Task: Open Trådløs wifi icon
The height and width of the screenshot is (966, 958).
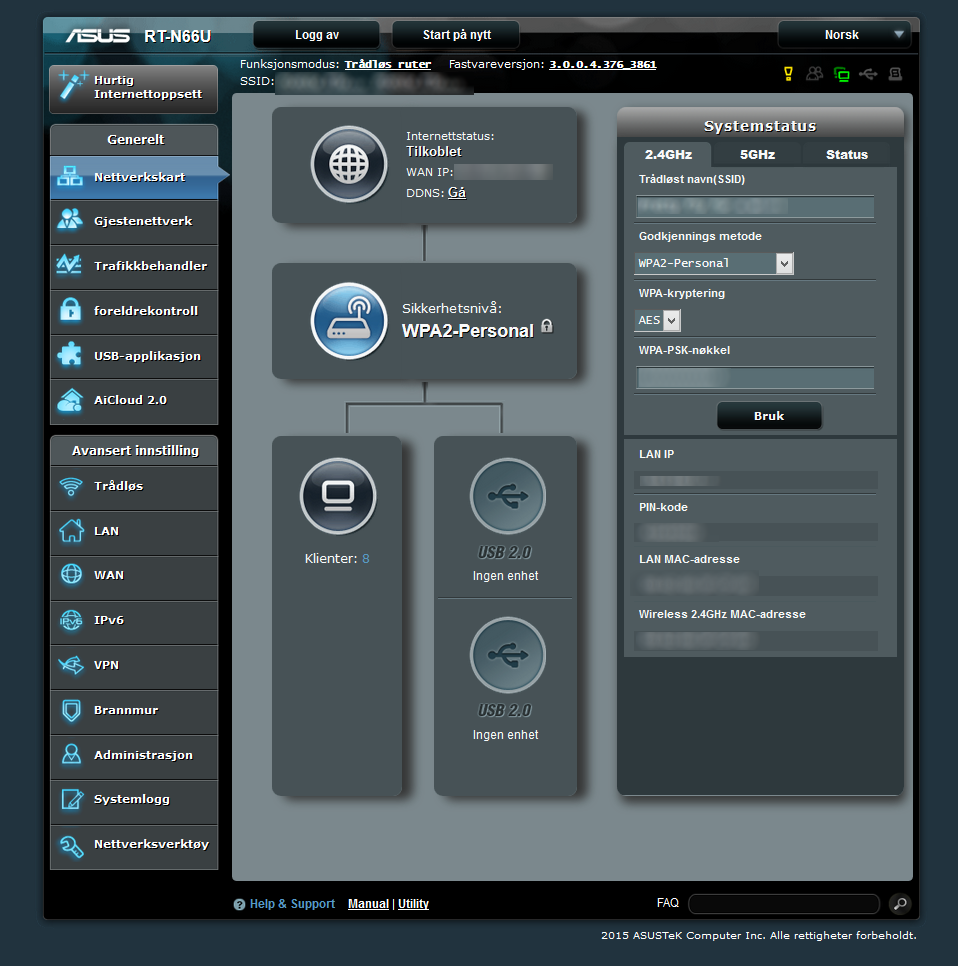Action: click(x=71, y=486)
